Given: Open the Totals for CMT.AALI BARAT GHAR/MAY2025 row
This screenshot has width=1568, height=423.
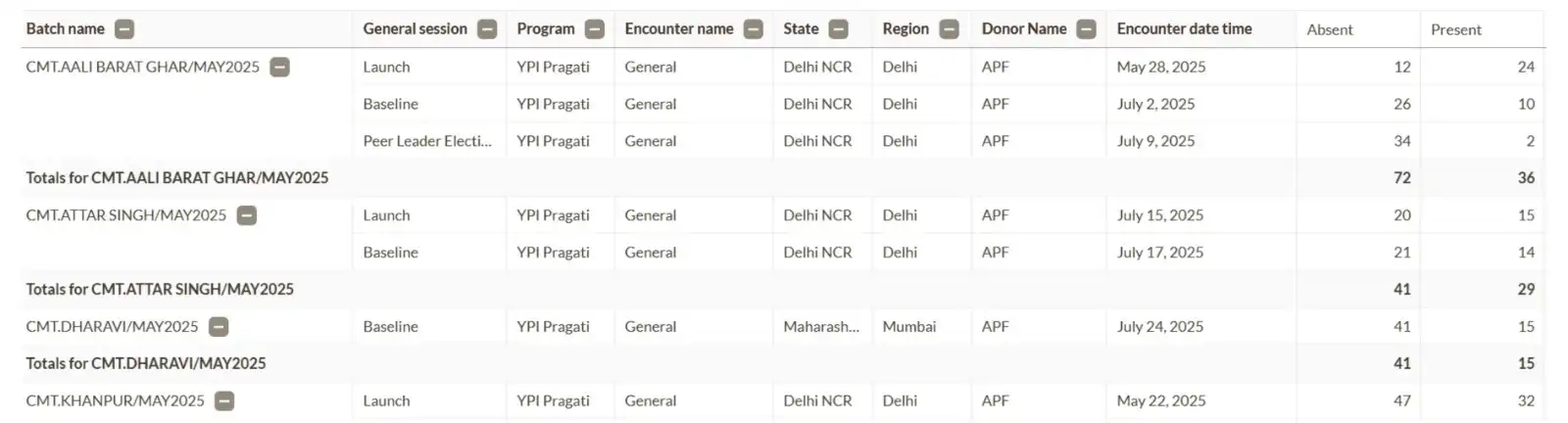Looking at the screenshot, I should [x=783, y=178].
